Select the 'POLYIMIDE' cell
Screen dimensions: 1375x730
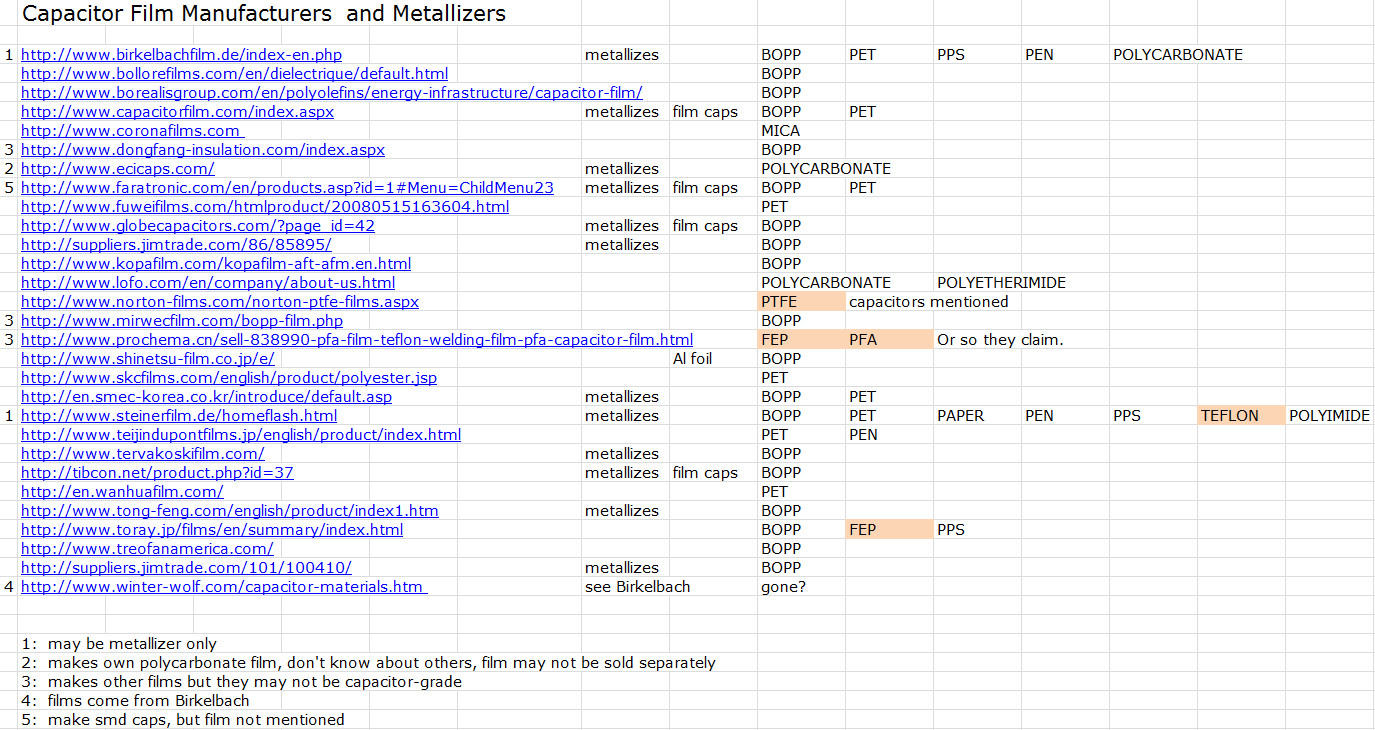tap(1330, 416)
